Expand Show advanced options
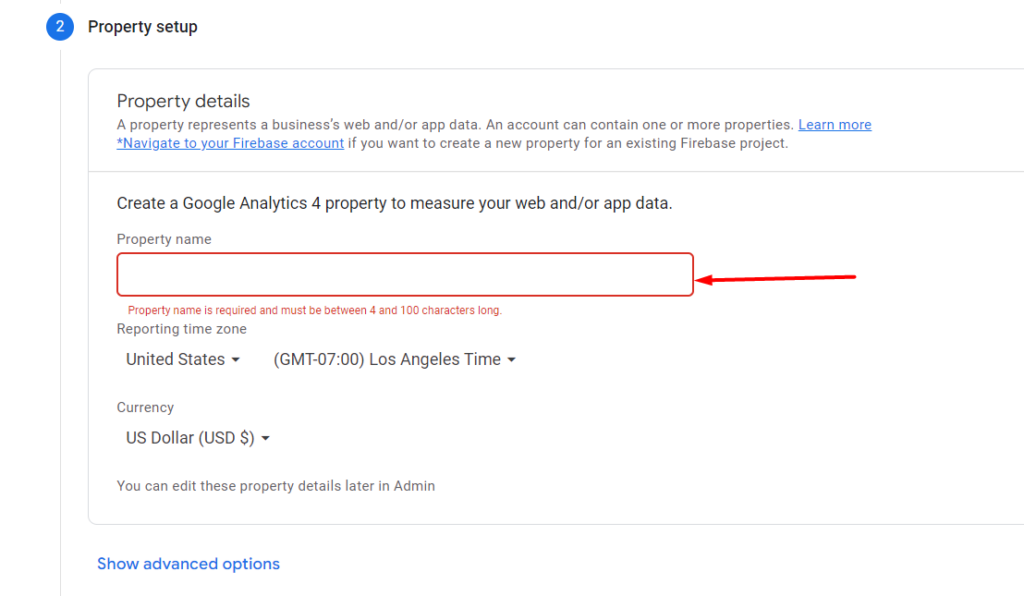The width and height of the screenshot is (1024, 596). pos(188,564)
